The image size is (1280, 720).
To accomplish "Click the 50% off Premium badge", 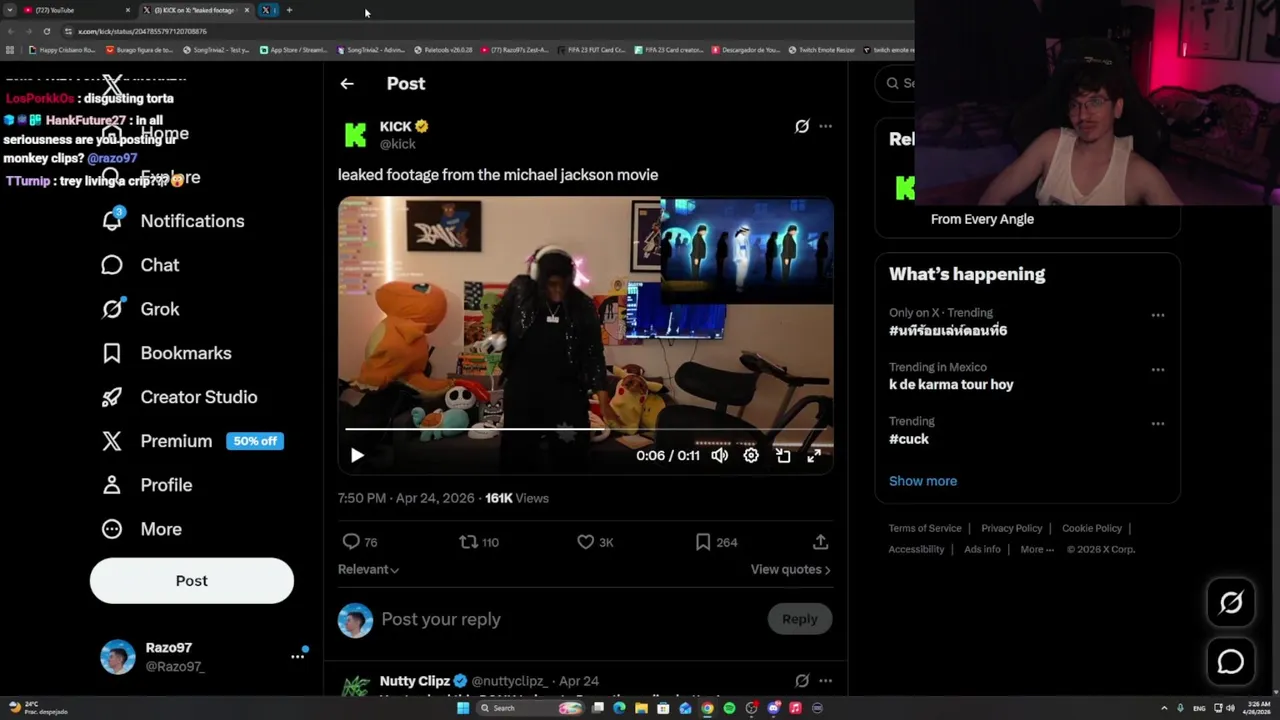I will (x=255, y=441).
